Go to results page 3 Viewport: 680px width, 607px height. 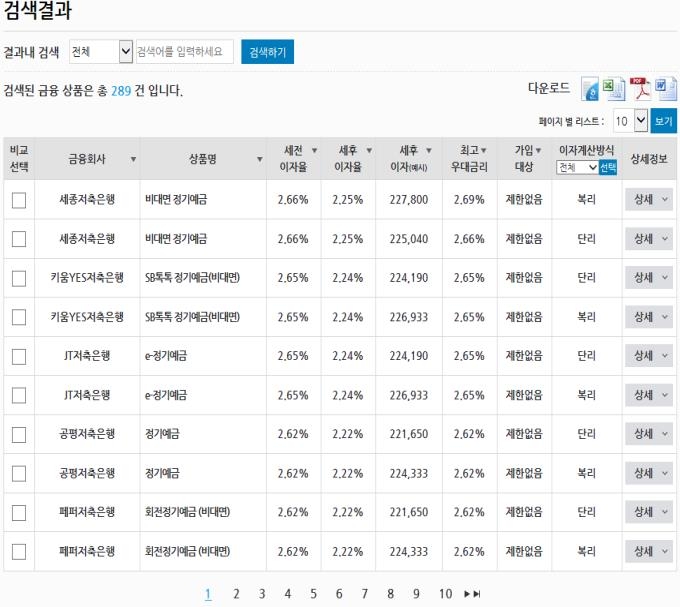click(x=262, y=594)
